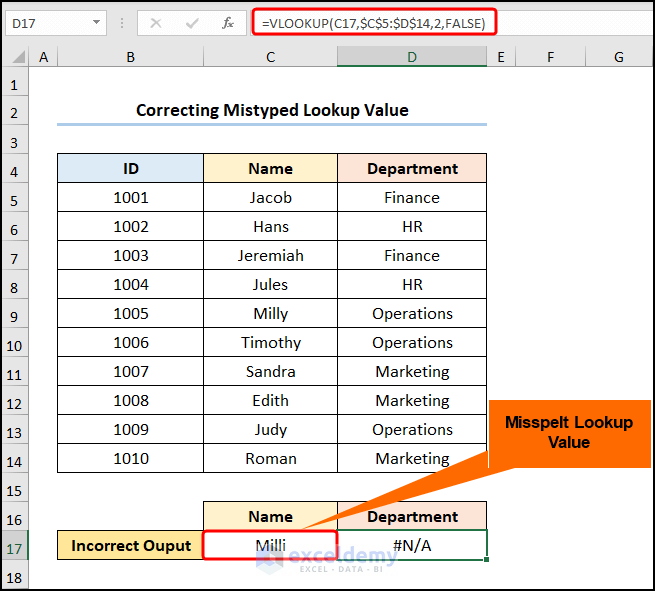Select cell containing Milly
Screen dimensions: 655x591
(x=270, y=313)
